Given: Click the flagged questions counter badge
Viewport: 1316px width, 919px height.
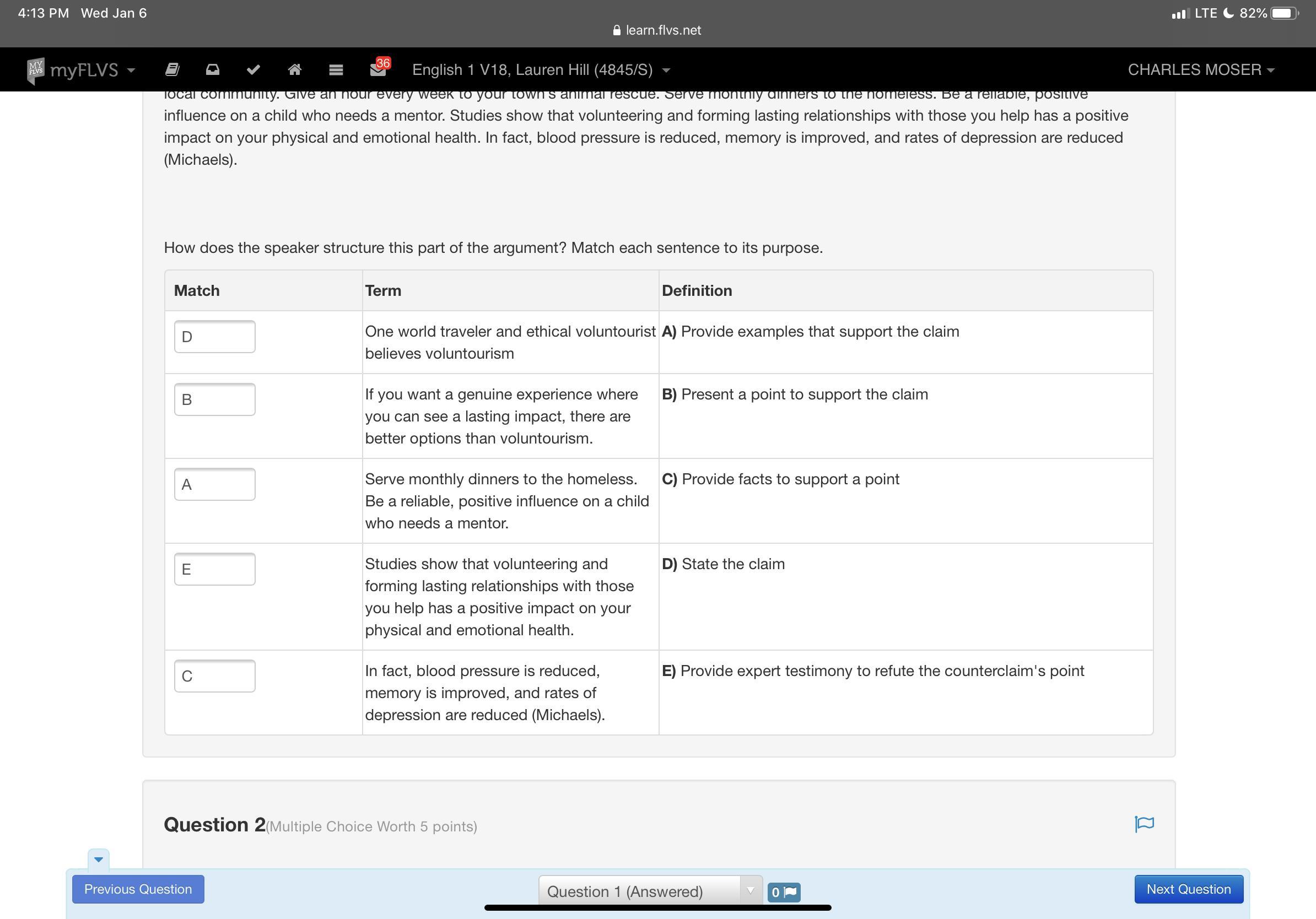Looking at the screenshot, I should pyautogui.click(x=784, y=891).
